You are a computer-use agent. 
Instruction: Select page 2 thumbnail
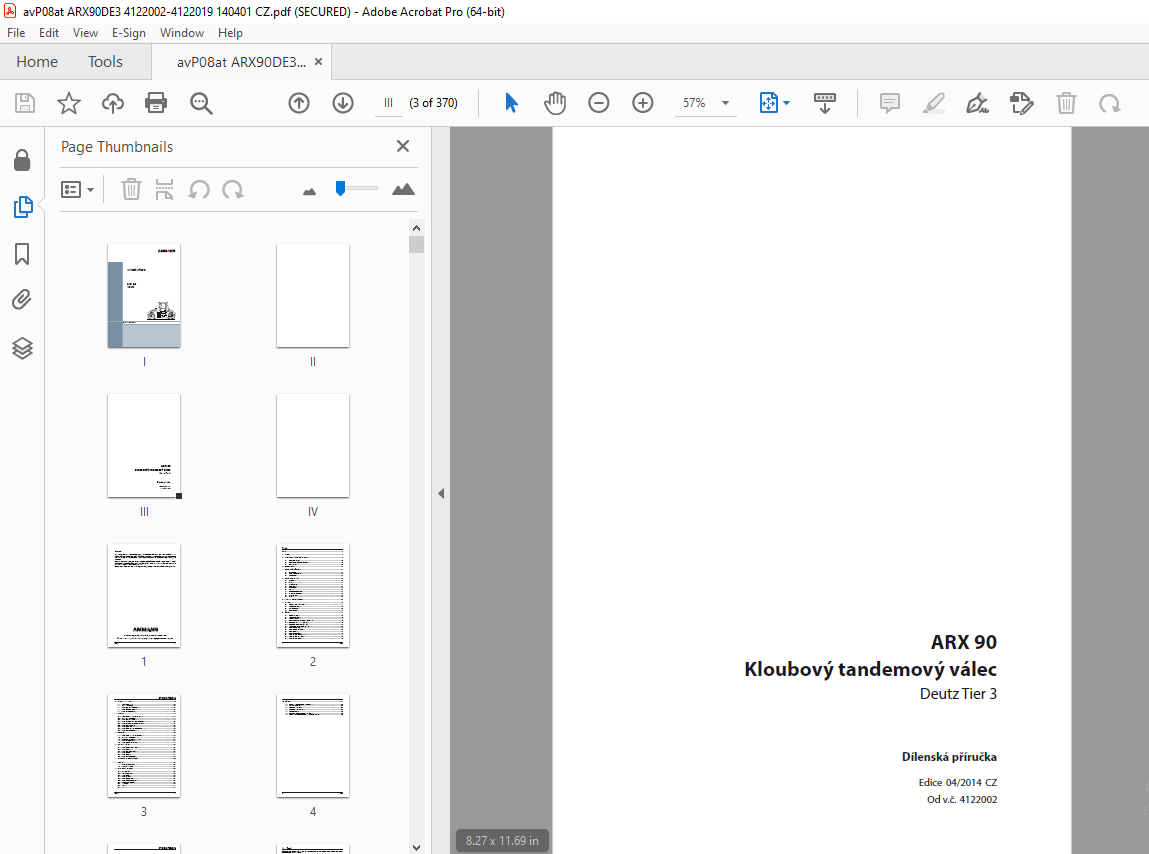pyautogui.click(x=313, y=596)
